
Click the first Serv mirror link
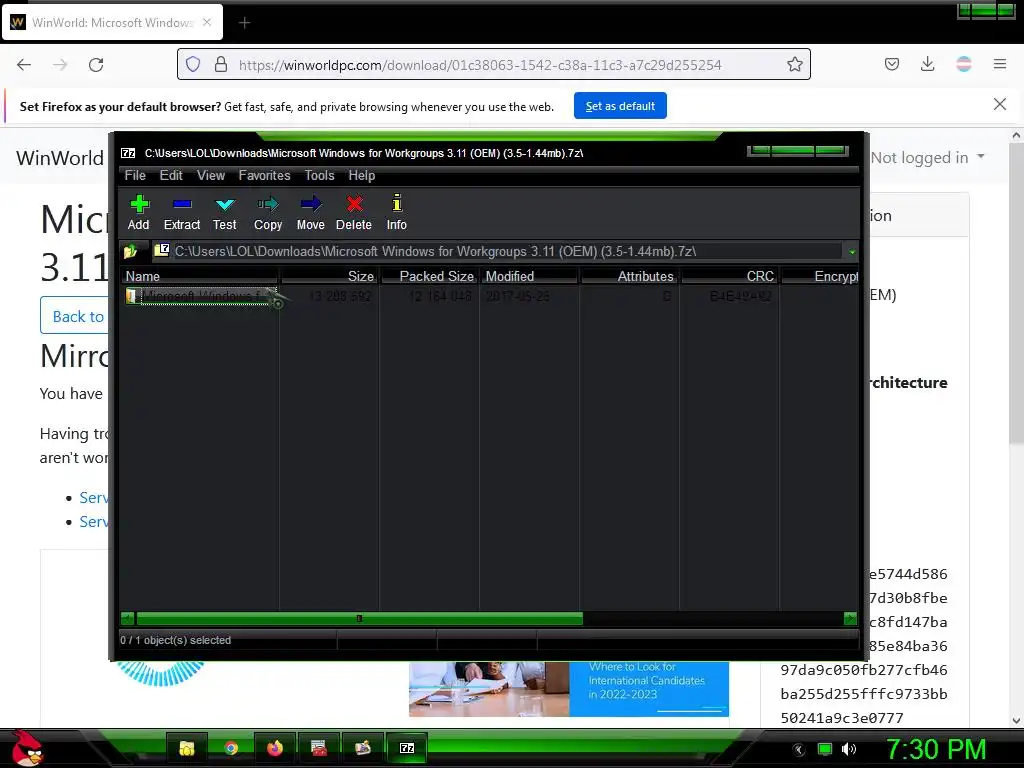[94, 498]
